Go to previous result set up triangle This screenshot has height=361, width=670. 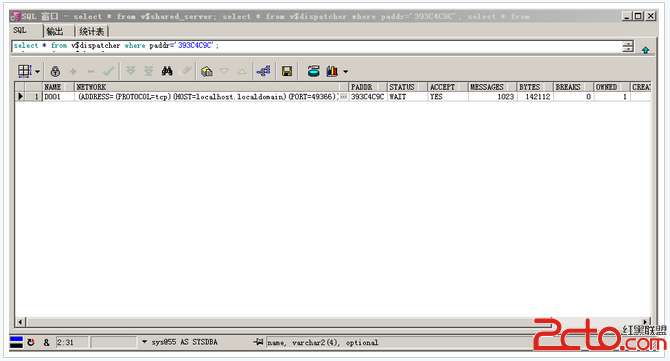click(242, 71)
